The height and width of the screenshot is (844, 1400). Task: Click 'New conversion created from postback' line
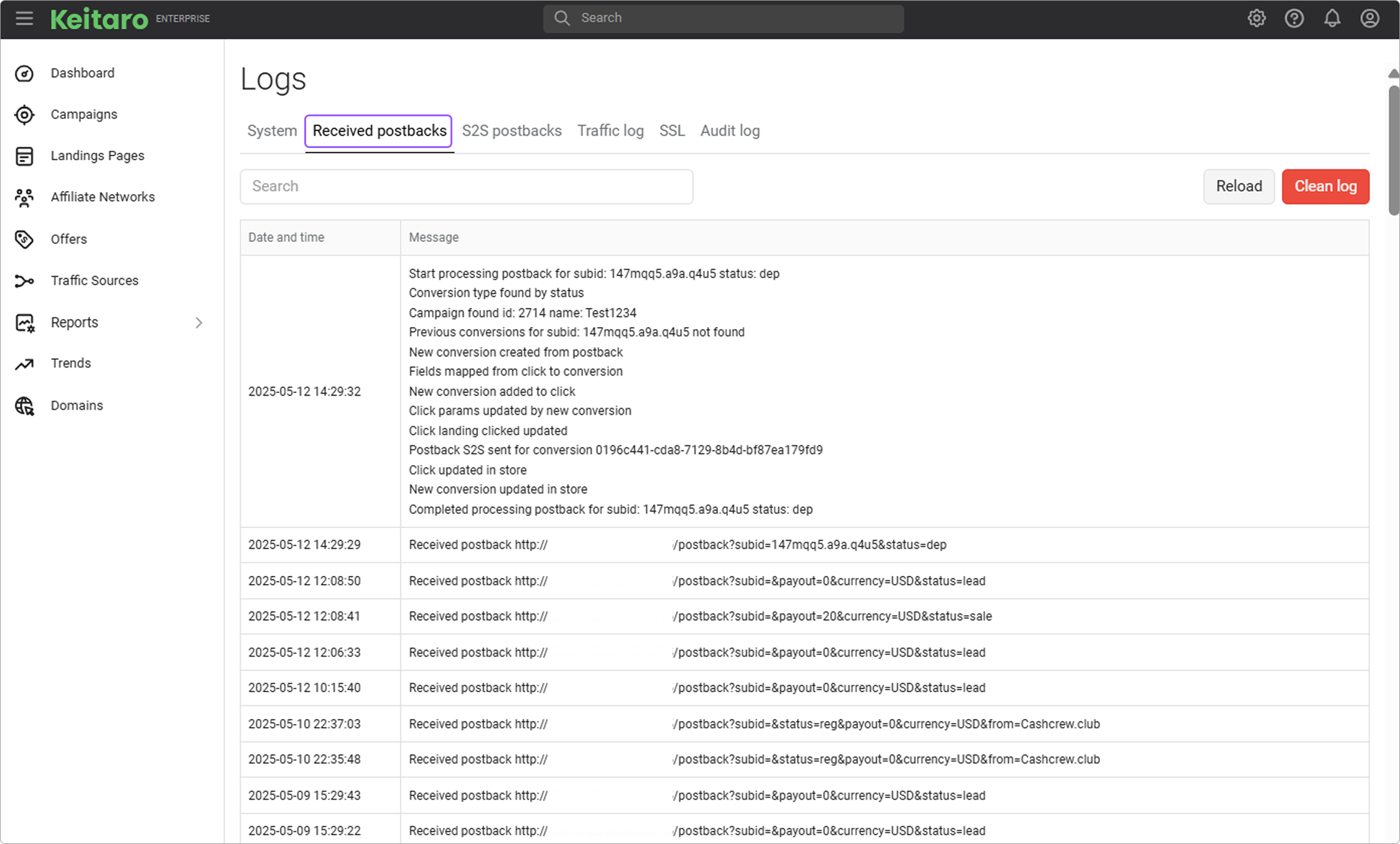(x=516, y=352)
